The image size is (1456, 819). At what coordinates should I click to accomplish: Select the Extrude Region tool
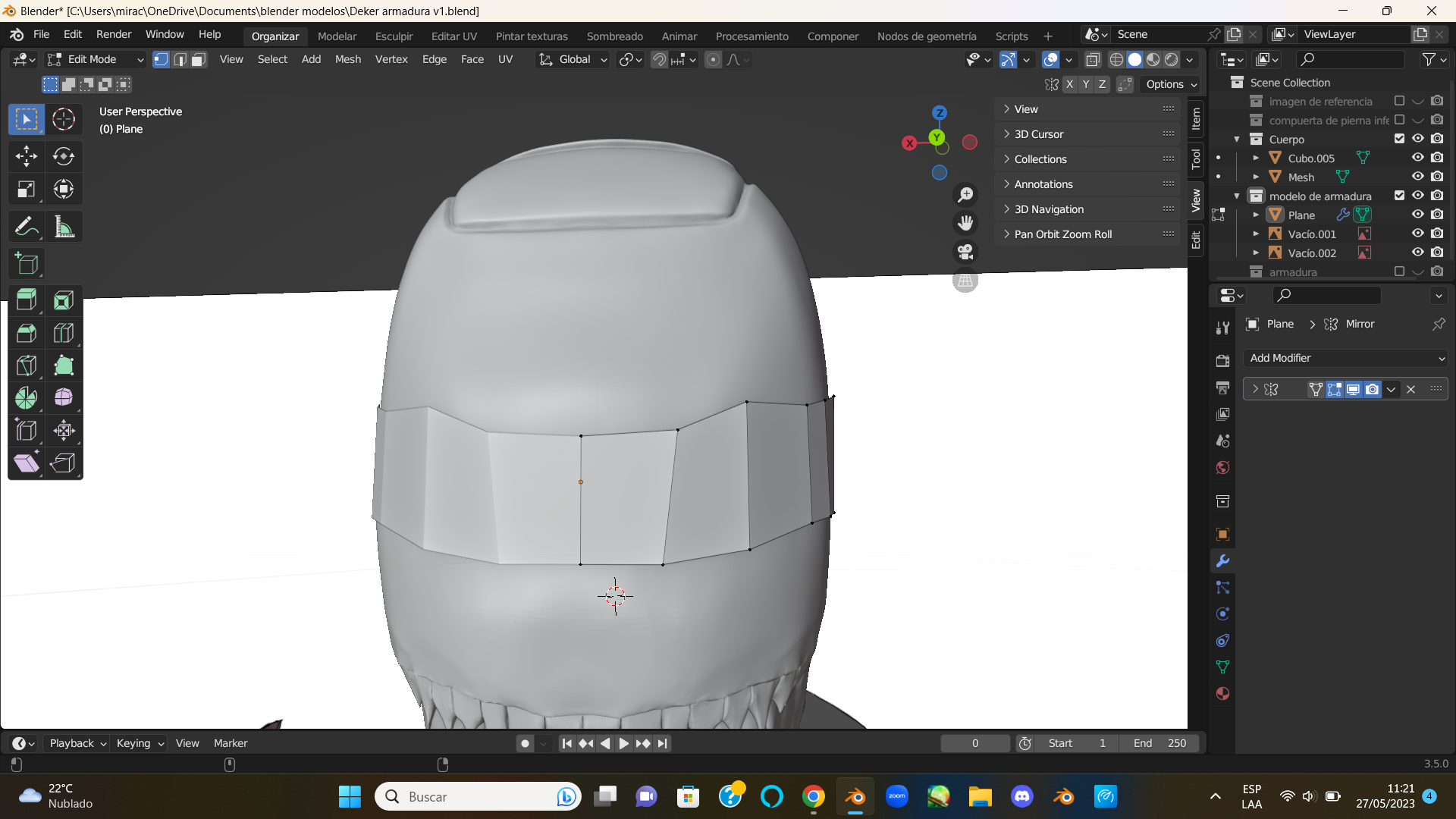tap(26, 300)
